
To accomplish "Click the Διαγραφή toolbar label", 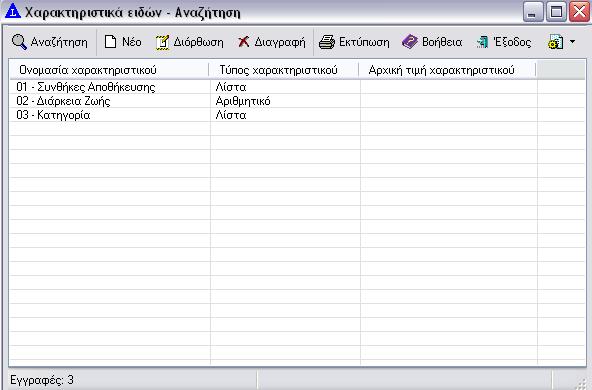I will tap(280, 42).
